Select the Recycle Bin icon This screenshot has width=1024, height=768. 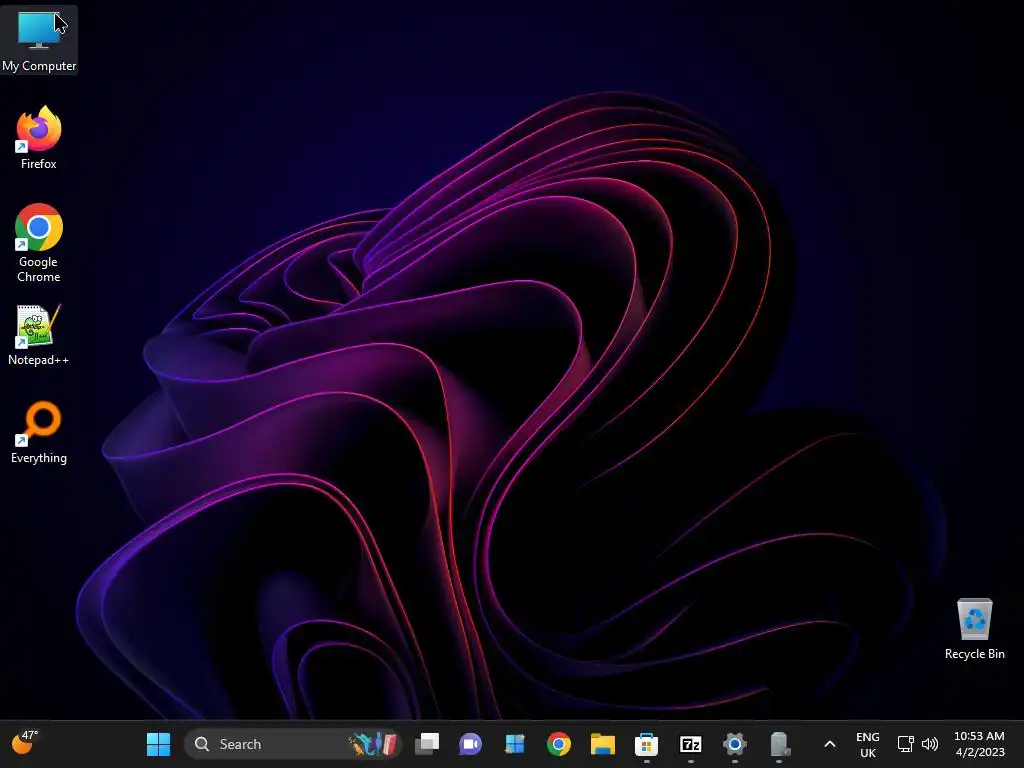click(974, 629)
